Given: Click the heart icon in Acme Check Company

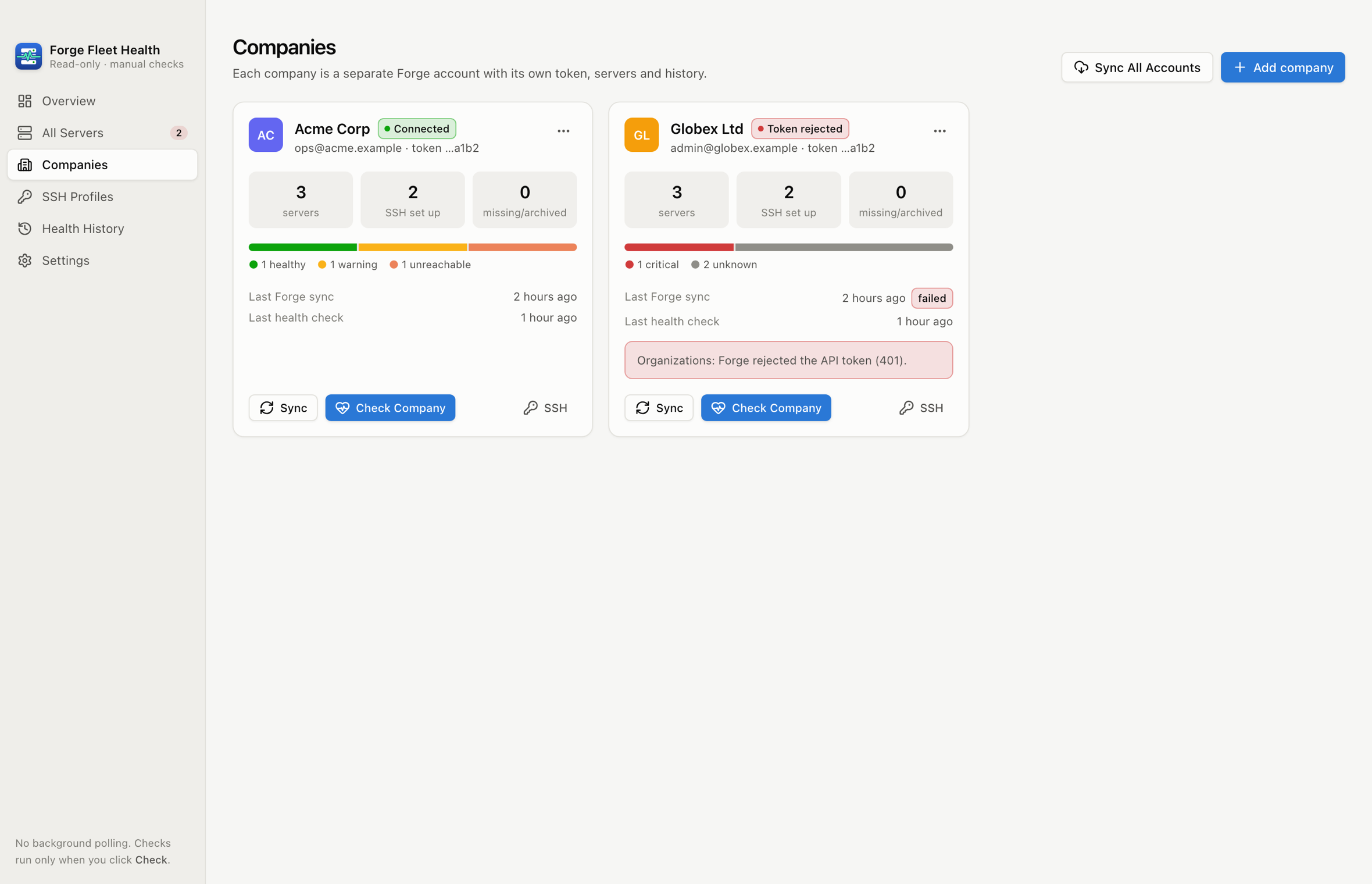Looking at the screenshot, I should [342, 408].
